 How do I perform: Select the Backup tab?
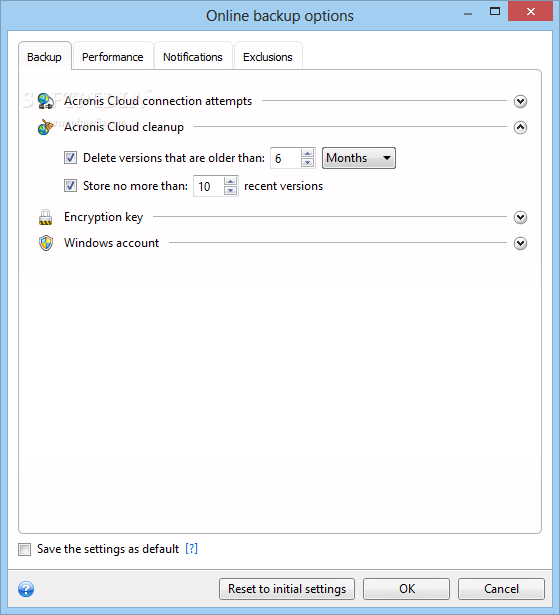point(45,56)
